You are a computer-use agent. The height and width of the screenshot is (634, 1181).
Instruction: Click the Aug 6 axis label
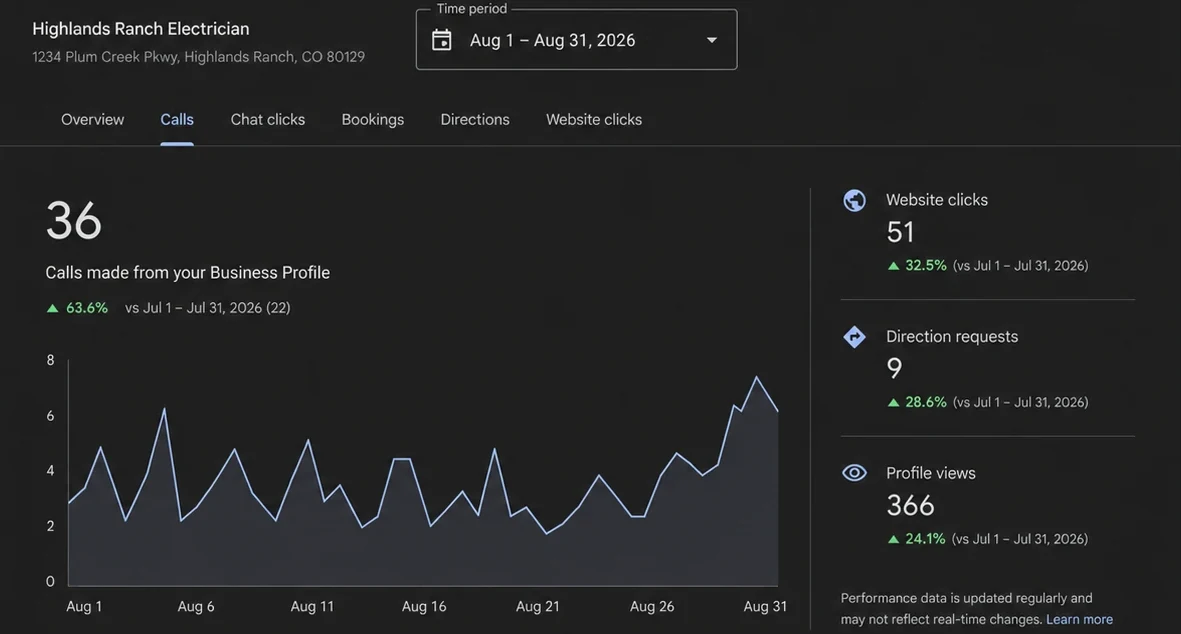(x=196, y=606)
